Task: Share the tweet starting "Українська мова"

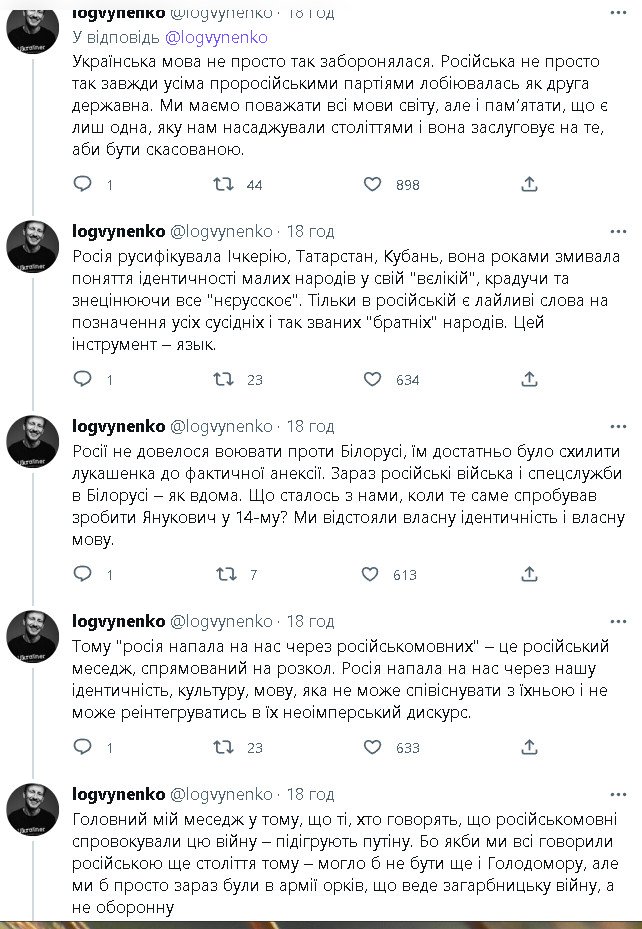Action: [530, 184]
